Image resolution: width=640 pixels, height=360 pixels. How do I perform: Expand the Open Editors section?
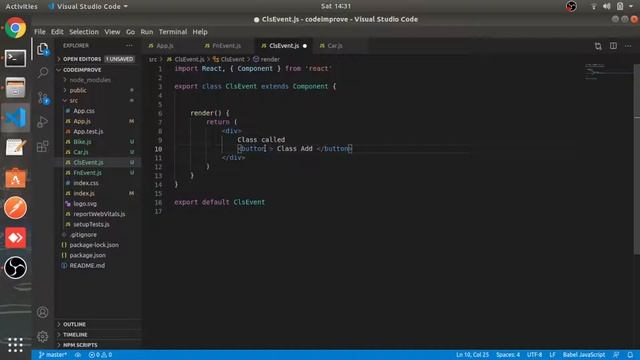[x=98, y=59]
